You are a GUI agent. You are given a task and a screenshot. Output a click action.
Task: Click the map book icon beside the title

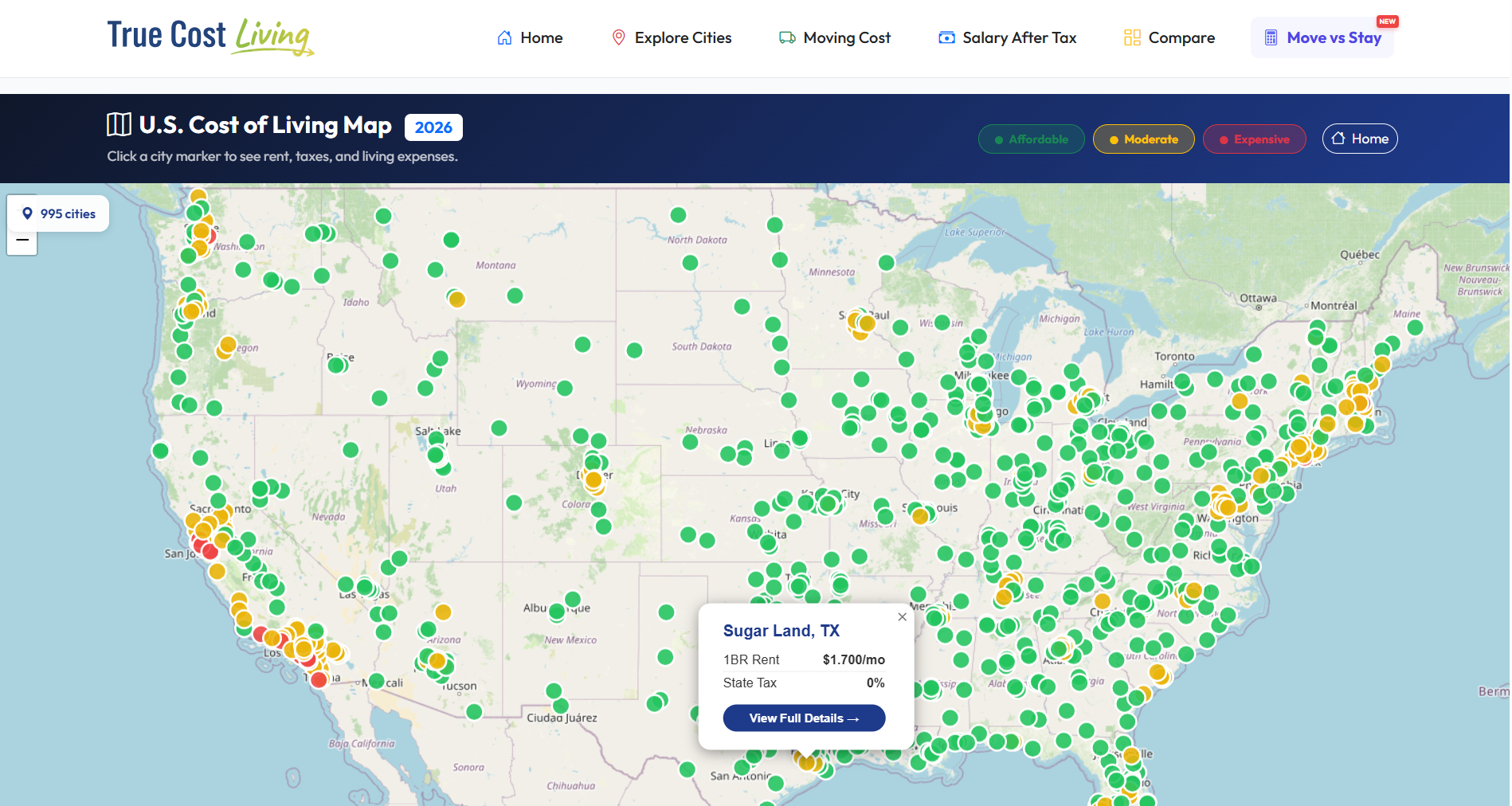pos(118,124)
